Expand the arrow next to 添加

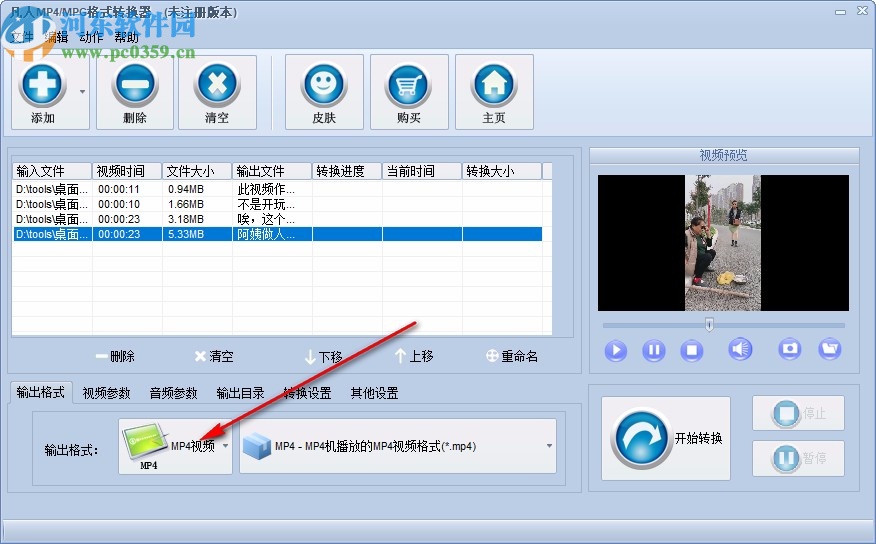click(82, 92)
